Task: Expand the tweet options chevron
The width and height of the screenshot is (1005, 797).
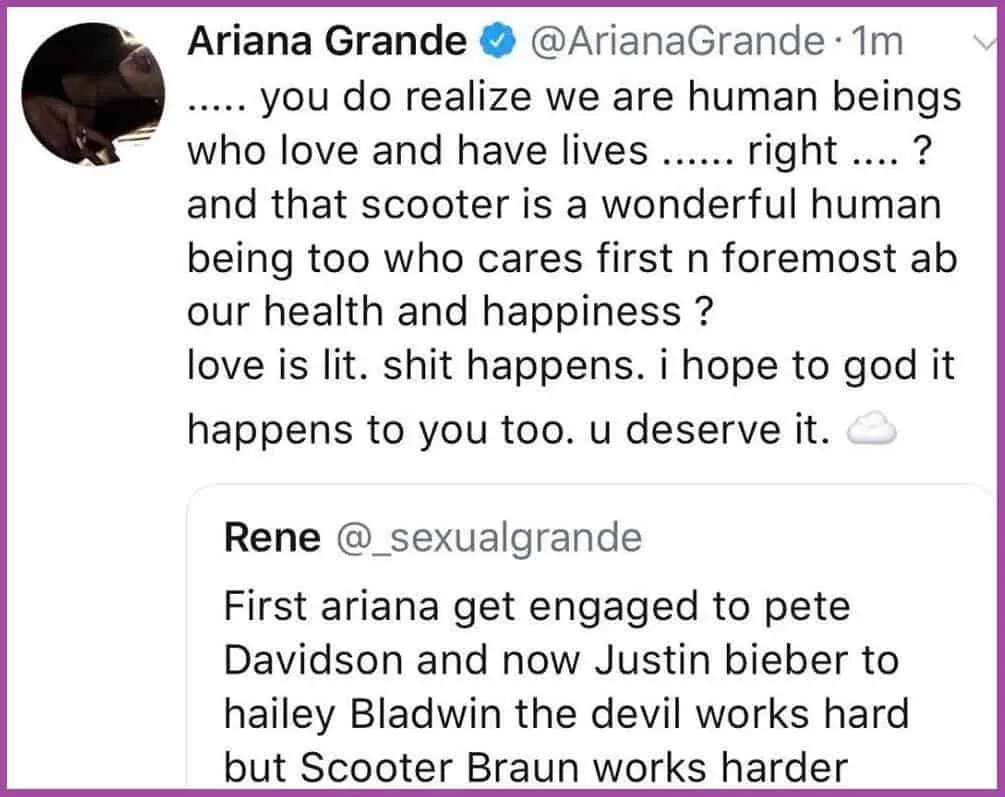Action: [x=981, y=41]
